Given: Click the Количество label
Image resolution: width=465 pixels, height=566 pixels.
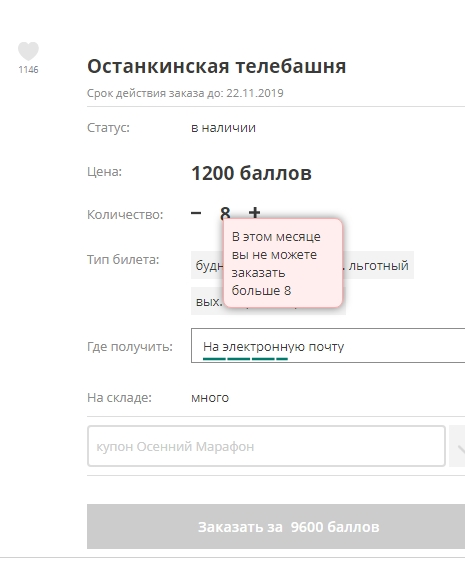Looking at the screenshot, I should 125,215.
